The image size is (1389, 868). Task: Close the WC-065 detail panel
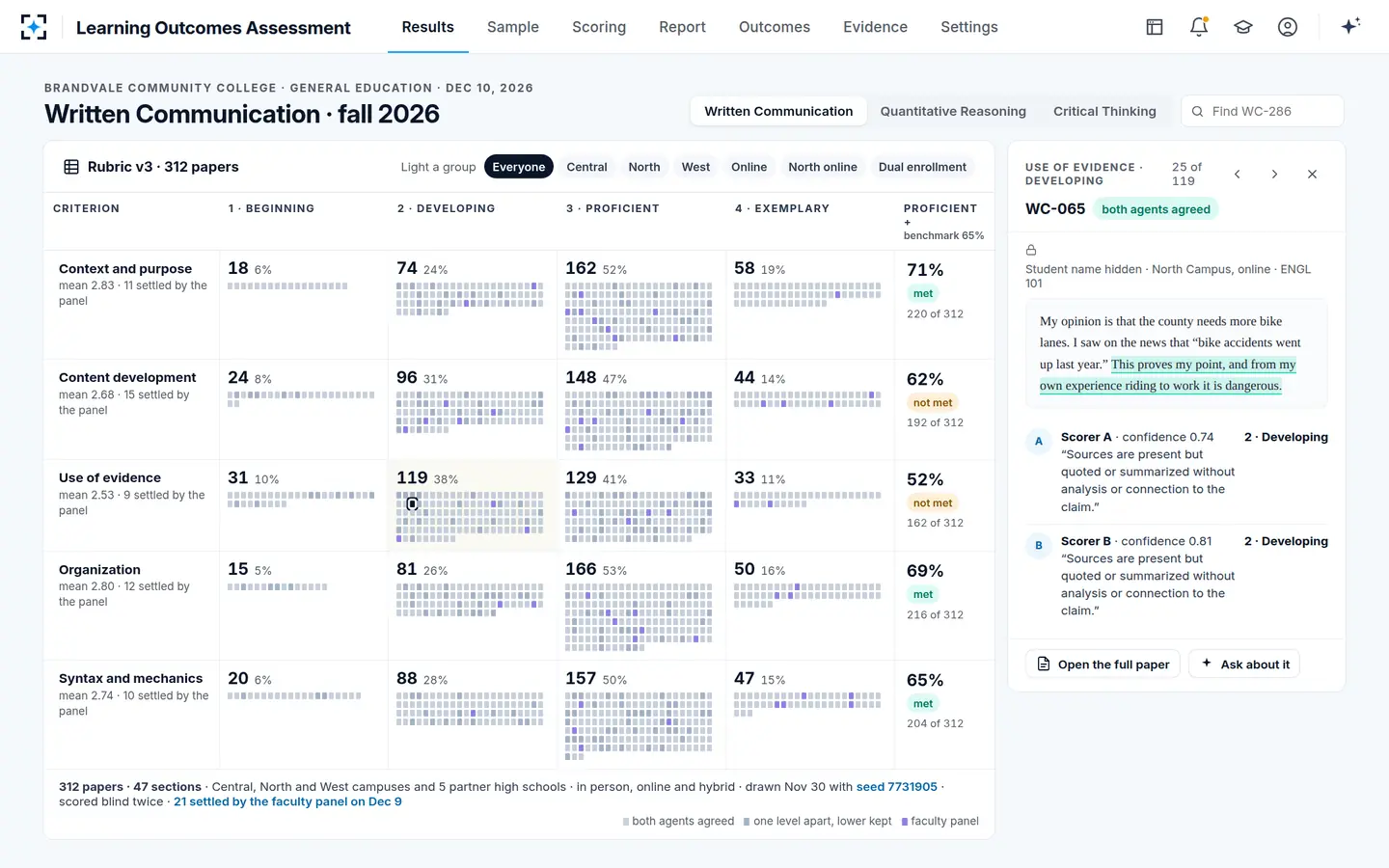point(1312,175)
